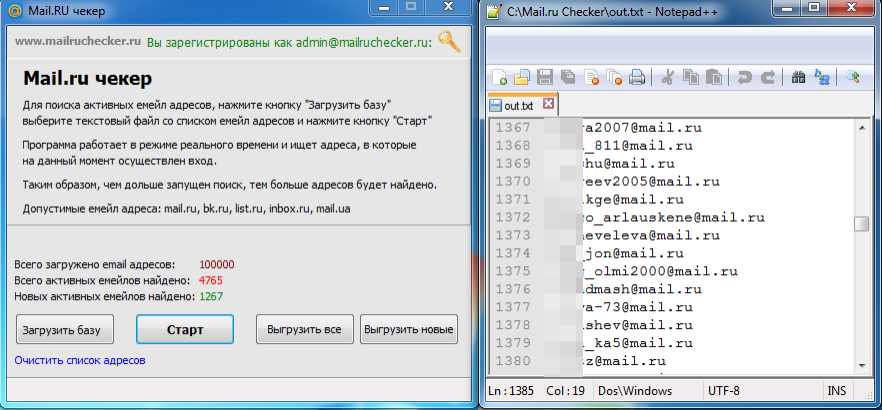
Task: Click the Notepad++ title bar app icon
Action: [x=493, y=11]
